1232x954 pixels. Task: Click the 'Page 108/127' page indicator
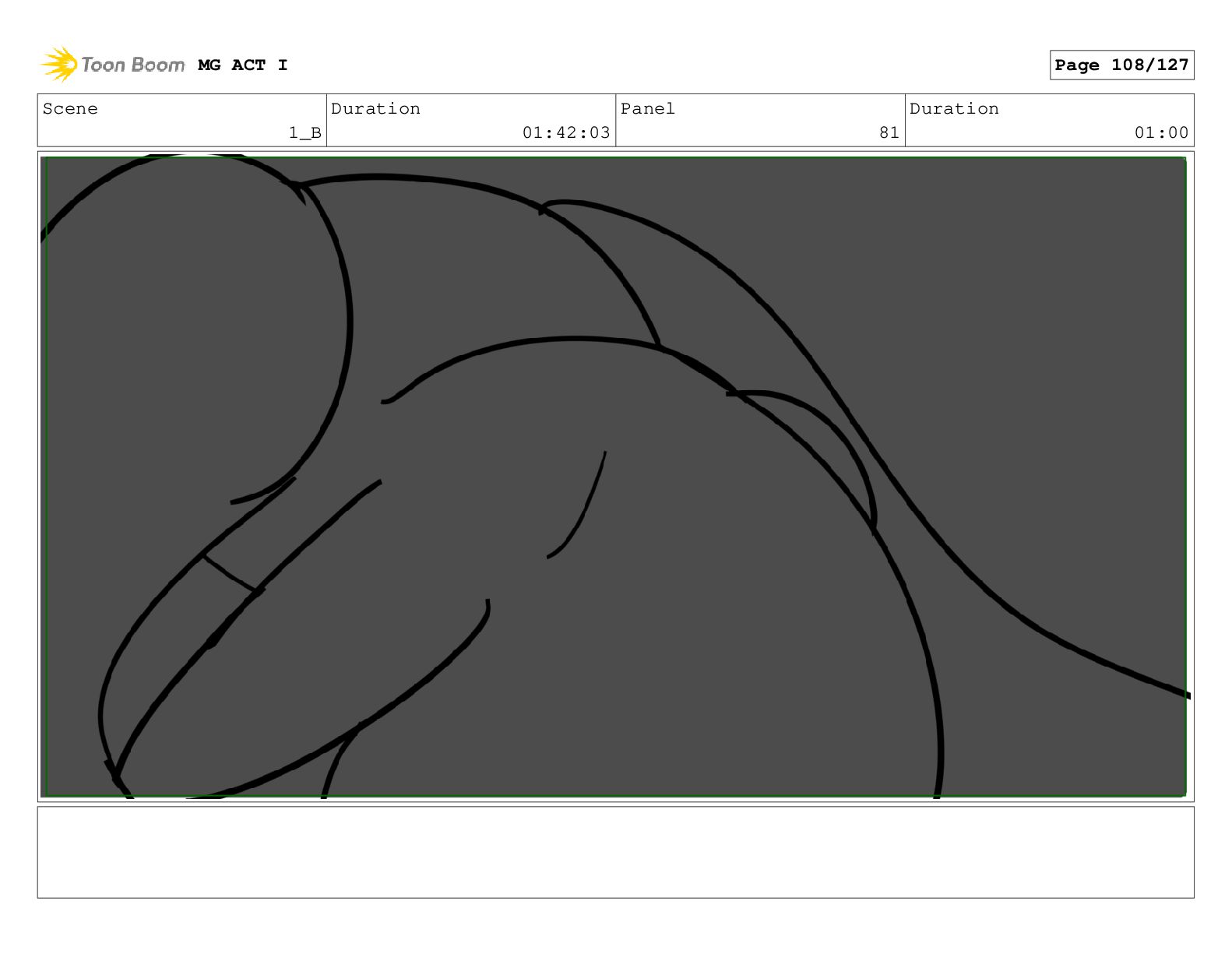click(x=1121, y=65)
